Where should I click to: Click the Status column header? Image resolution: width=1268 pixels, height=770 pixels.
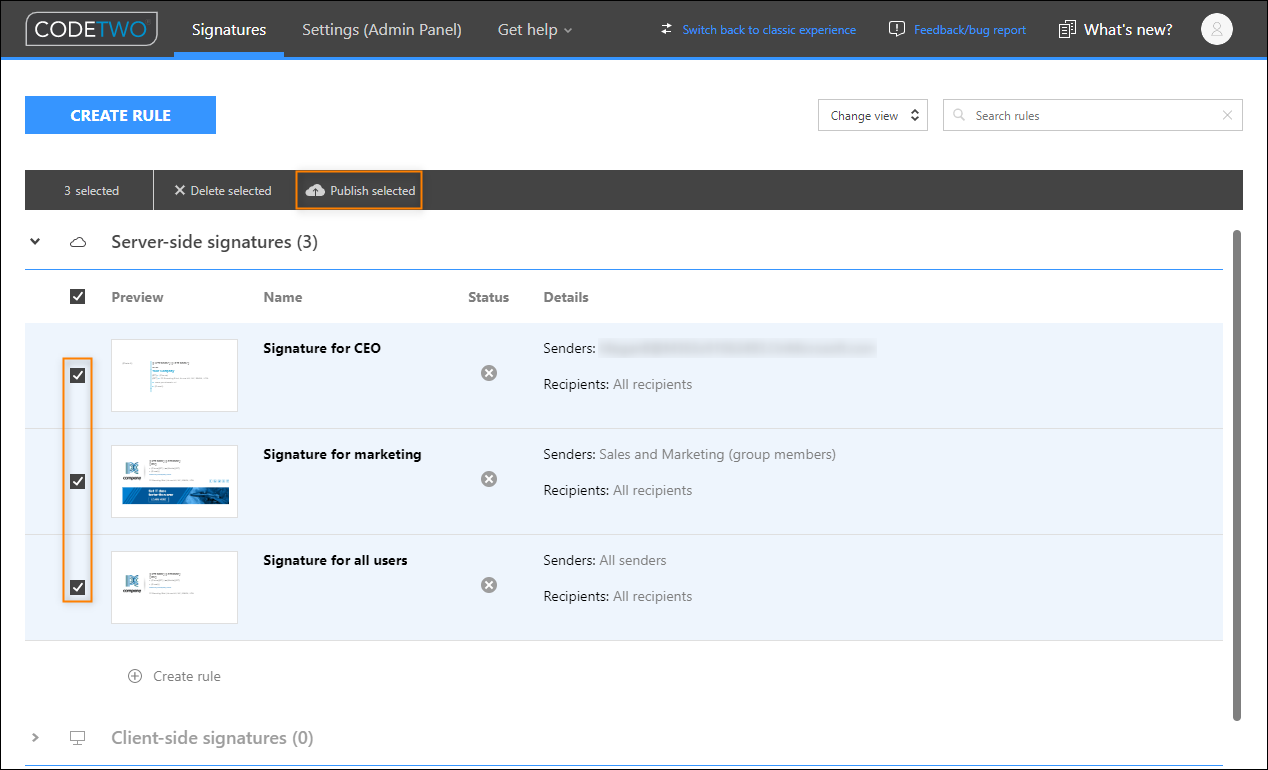pos(488,297)
